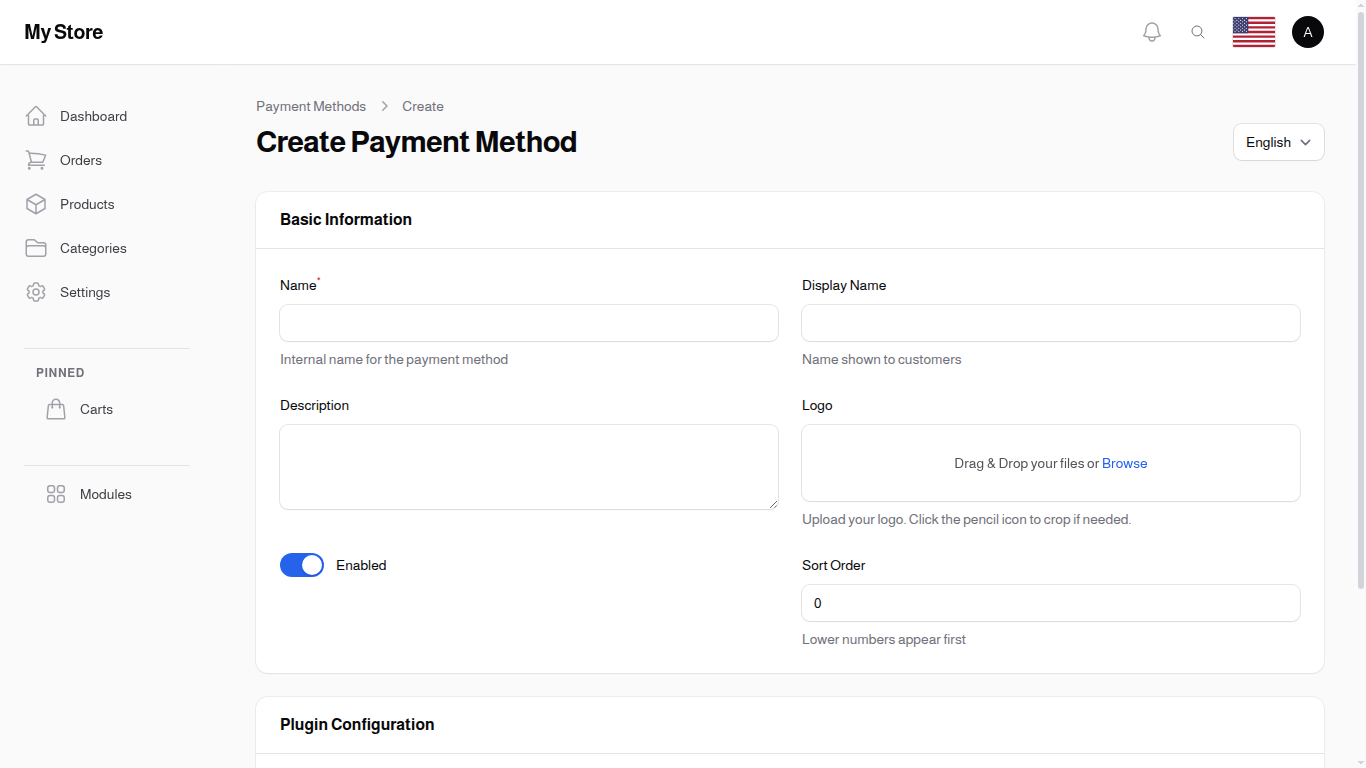Disable the Enabled payment method toggle
This screenshot has width=1366, height=768.
[302, 565]
